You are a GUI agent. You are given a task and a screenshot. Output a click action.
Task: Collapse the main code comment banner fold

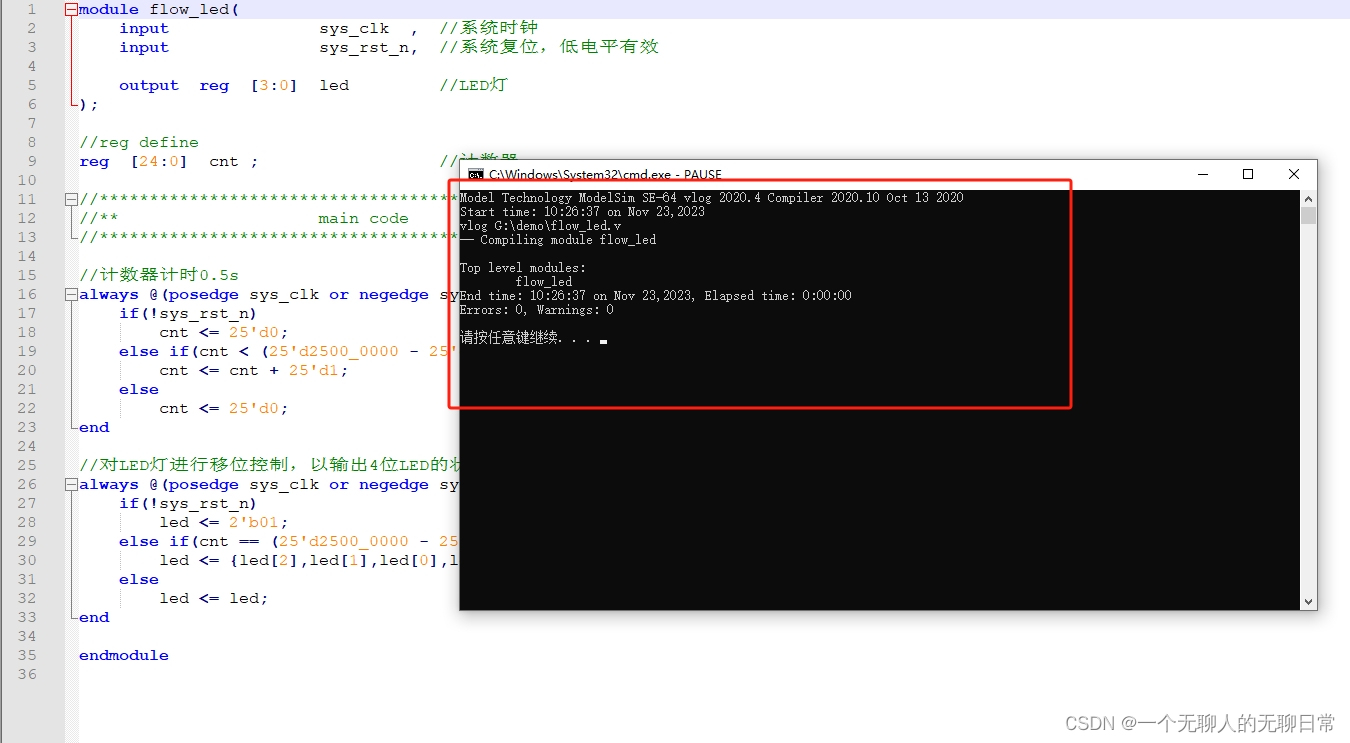point(70,199)
